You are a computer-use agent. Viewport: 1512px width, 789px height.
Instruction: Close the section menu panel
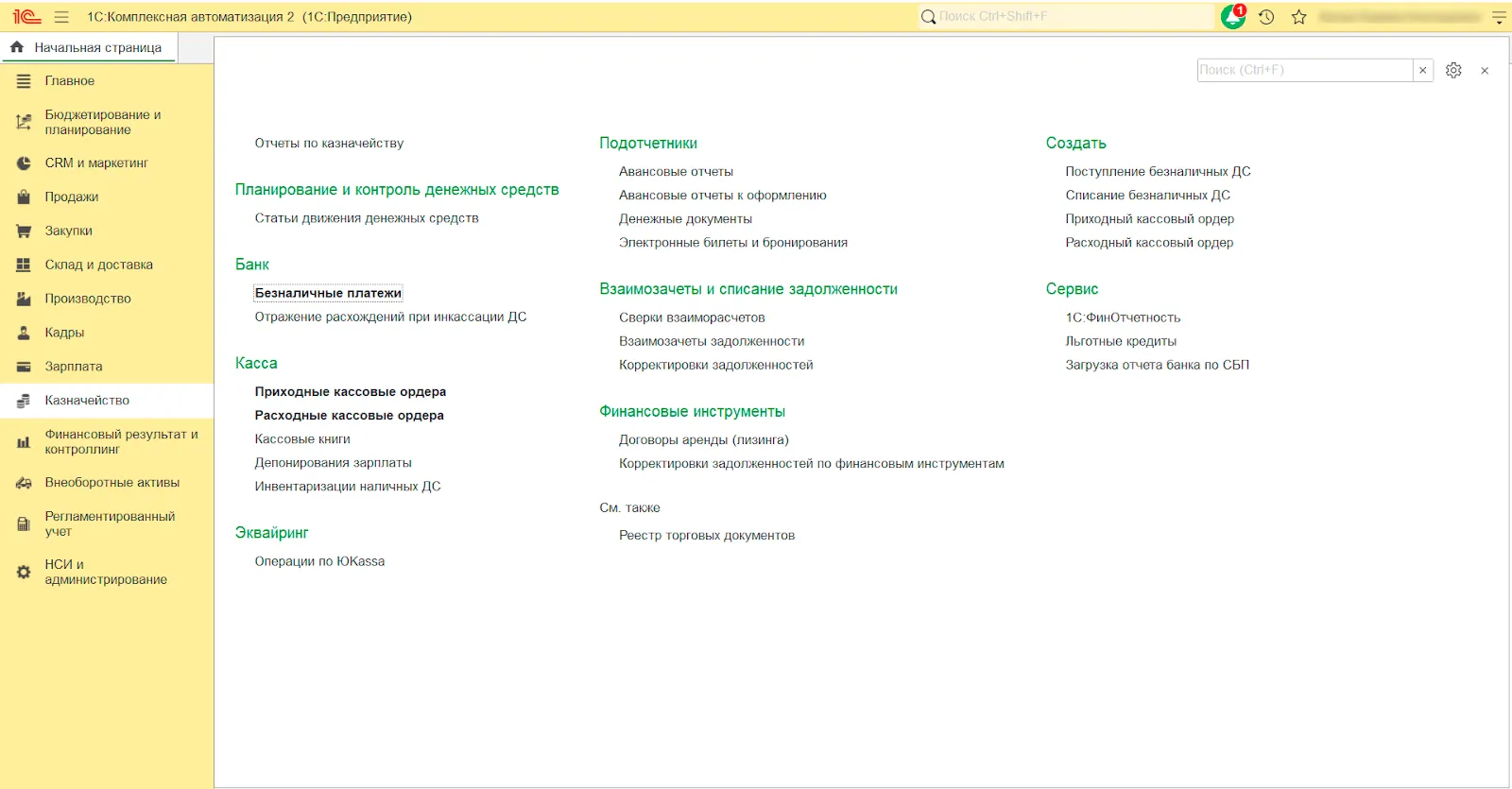pyautogui.click(x=1485, y=71)
